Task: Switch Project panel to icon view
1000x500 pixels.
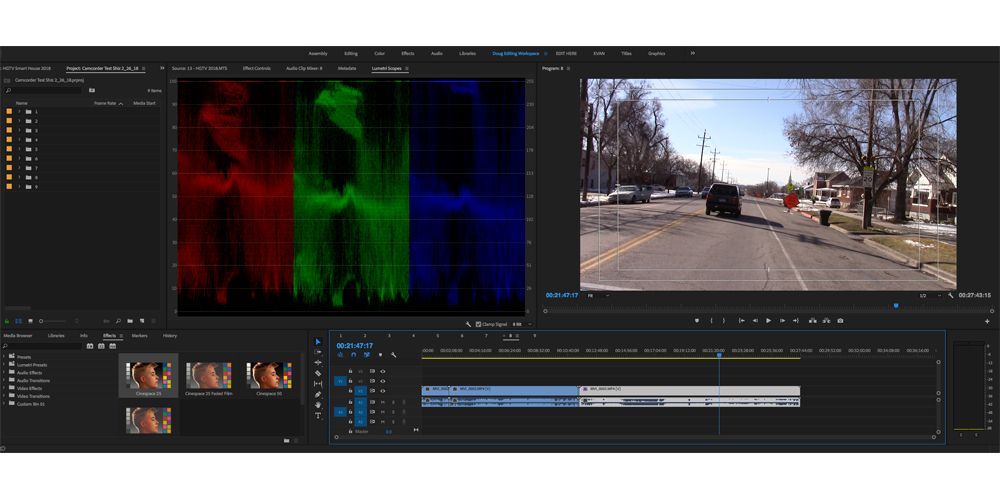Action: click(x=30, y=321)
